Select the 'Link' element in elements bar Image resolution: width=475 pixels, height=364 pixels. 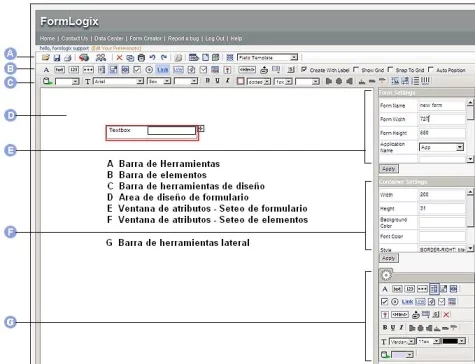(x=163, y=70)
